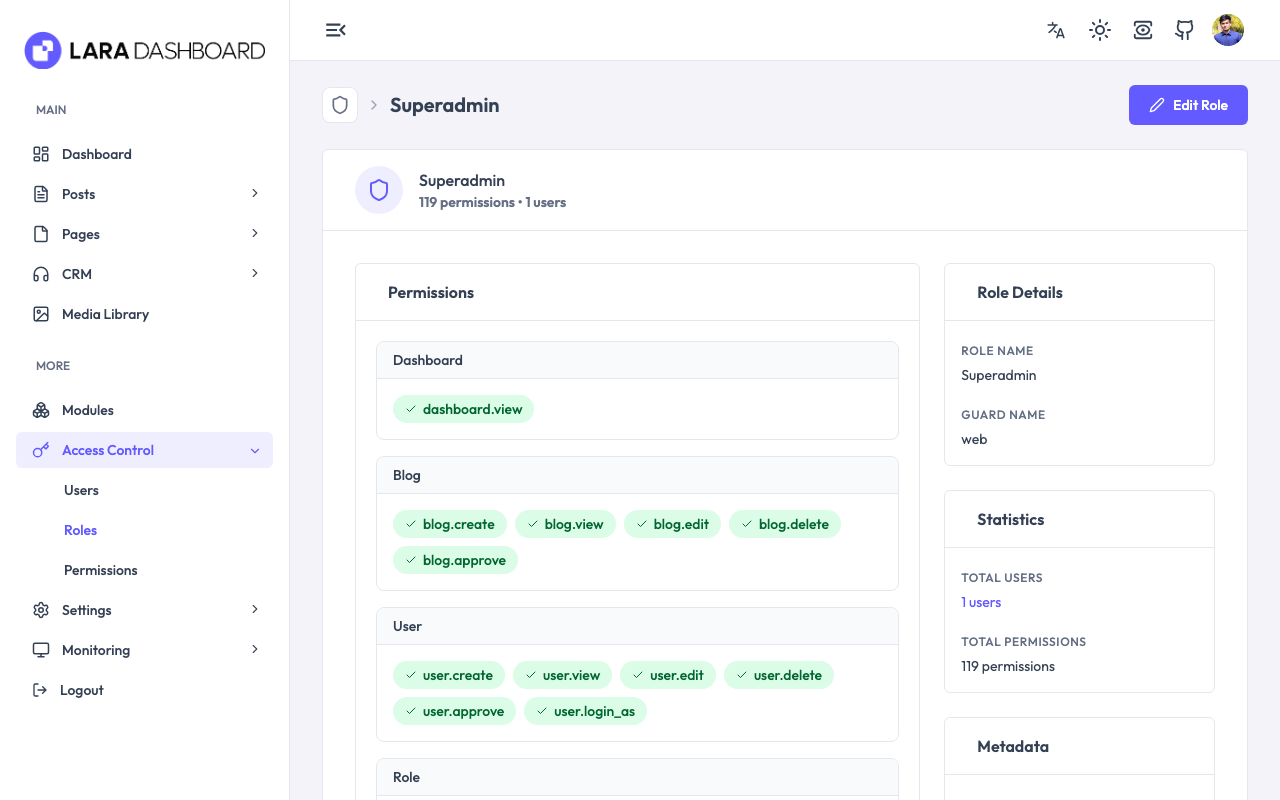Open the '1 users' link in Statistics
This screenshot has width=1280, height=800.
[981, 602]
